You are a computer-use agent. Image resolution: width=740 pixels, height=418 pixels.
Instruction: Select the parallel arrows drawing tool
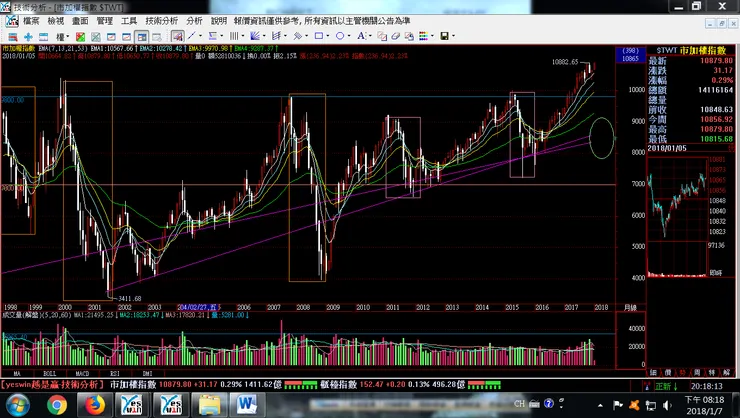coord(297,36)
